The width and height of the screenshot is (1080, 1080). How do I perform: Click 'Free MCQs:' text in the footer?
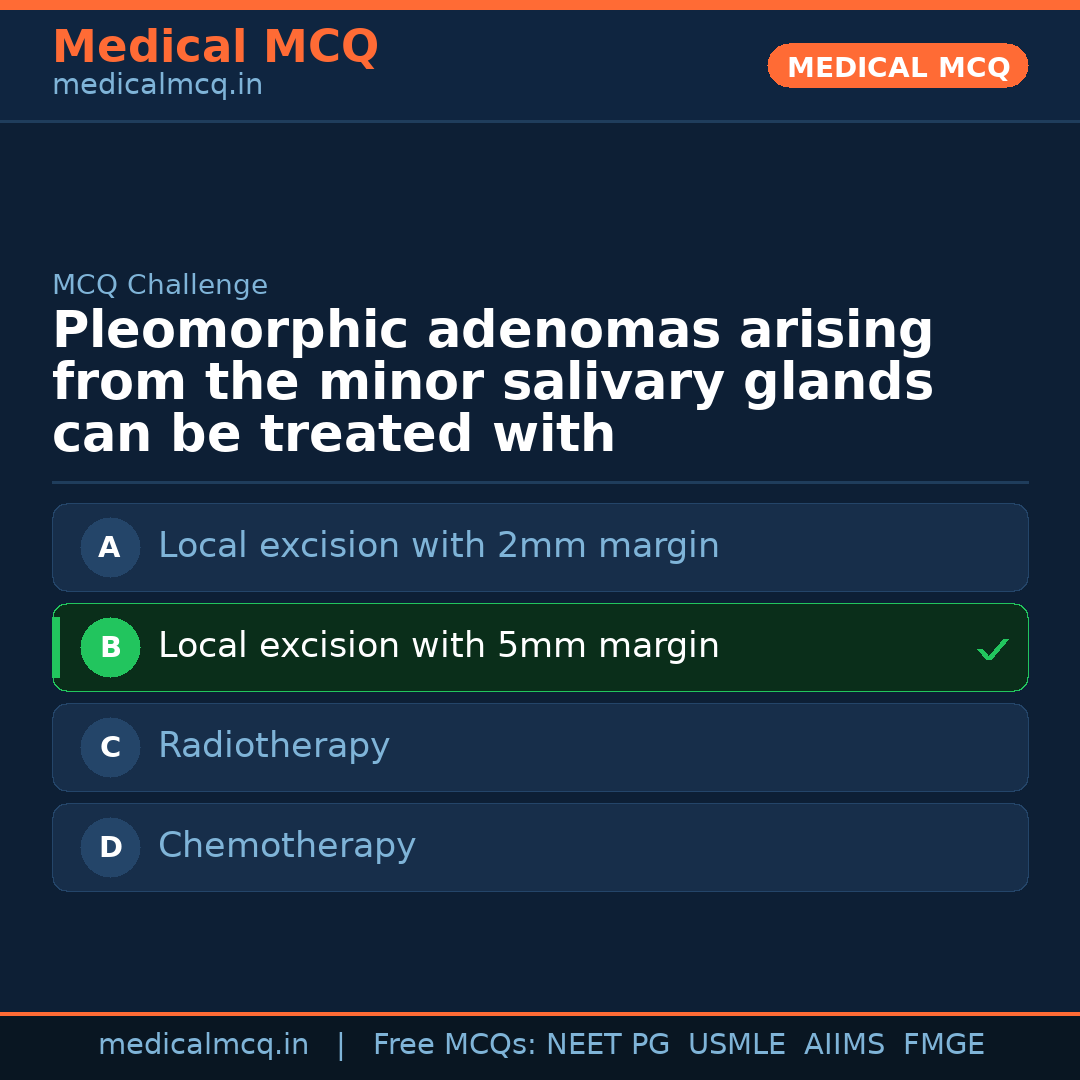455,1045
